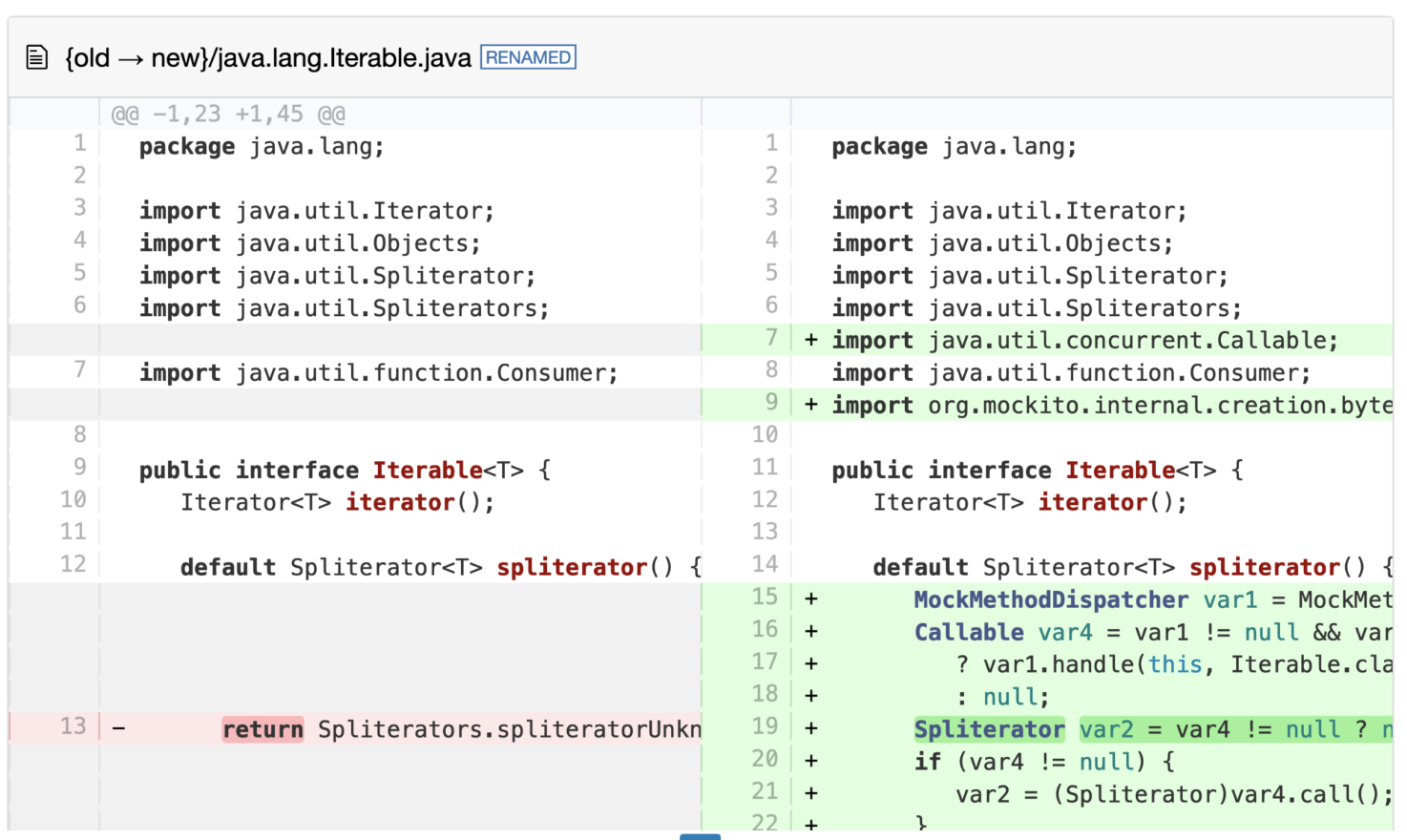The height and width of the screenshot is (840, 1407).
Task: Select new line number 11
Action: [x=765, y=468]
